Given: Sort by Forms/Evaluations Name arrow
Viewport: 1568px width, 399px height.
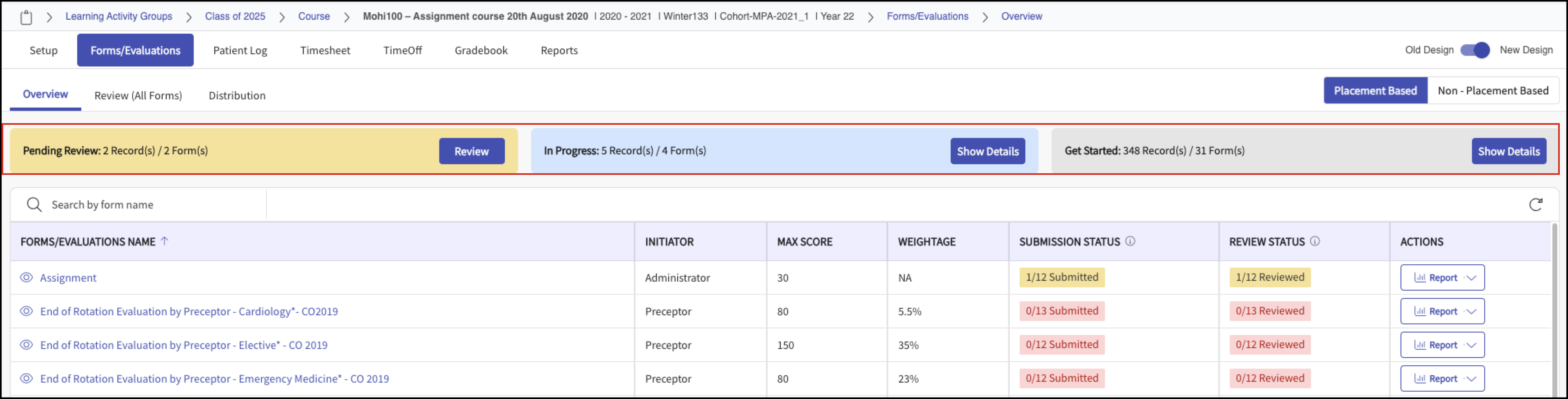Looking at the screenshot, I should click(x=164, y=241).
